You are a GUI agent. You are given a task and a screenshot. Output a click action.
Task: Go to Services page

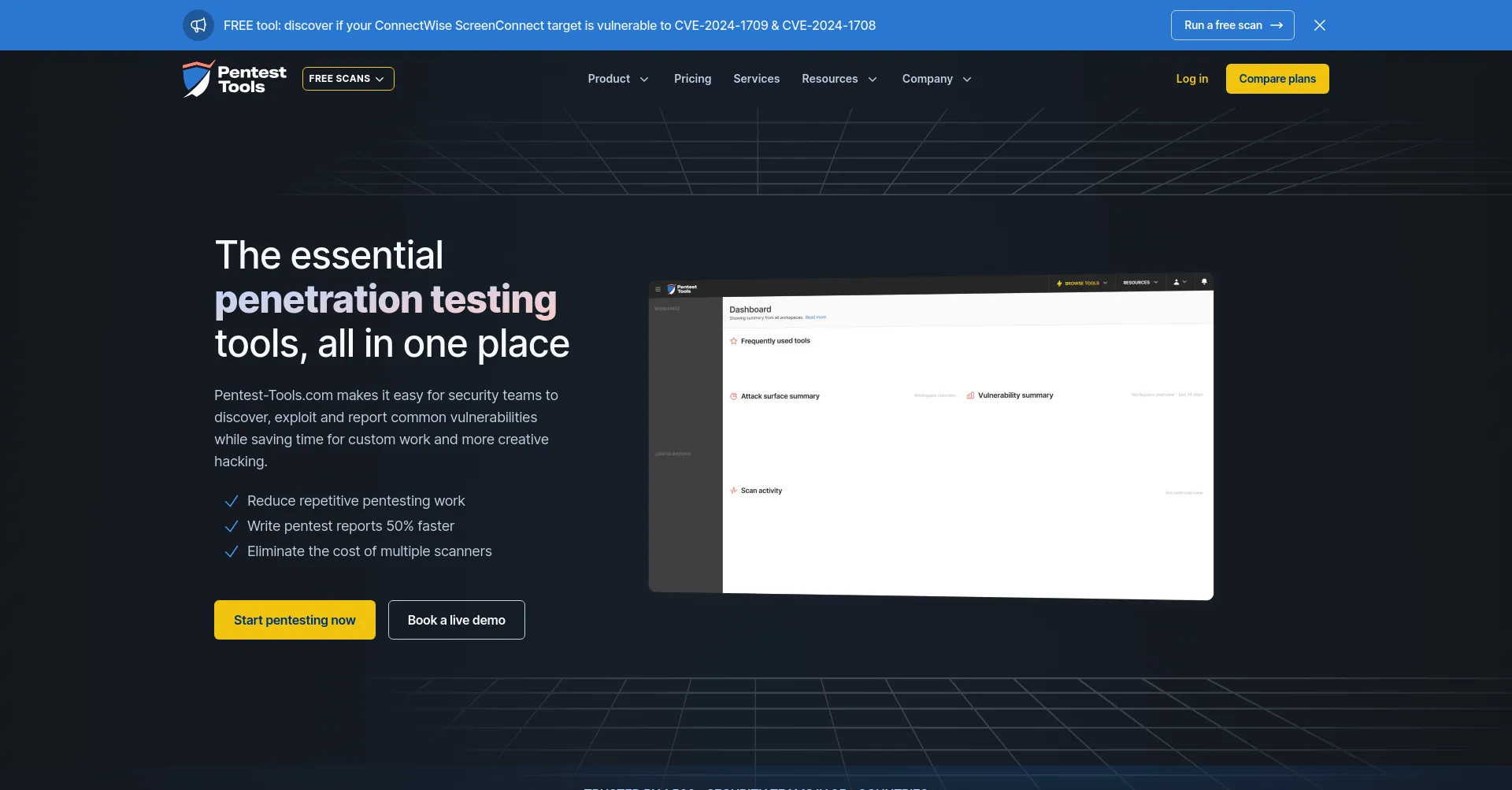(756, 79)
